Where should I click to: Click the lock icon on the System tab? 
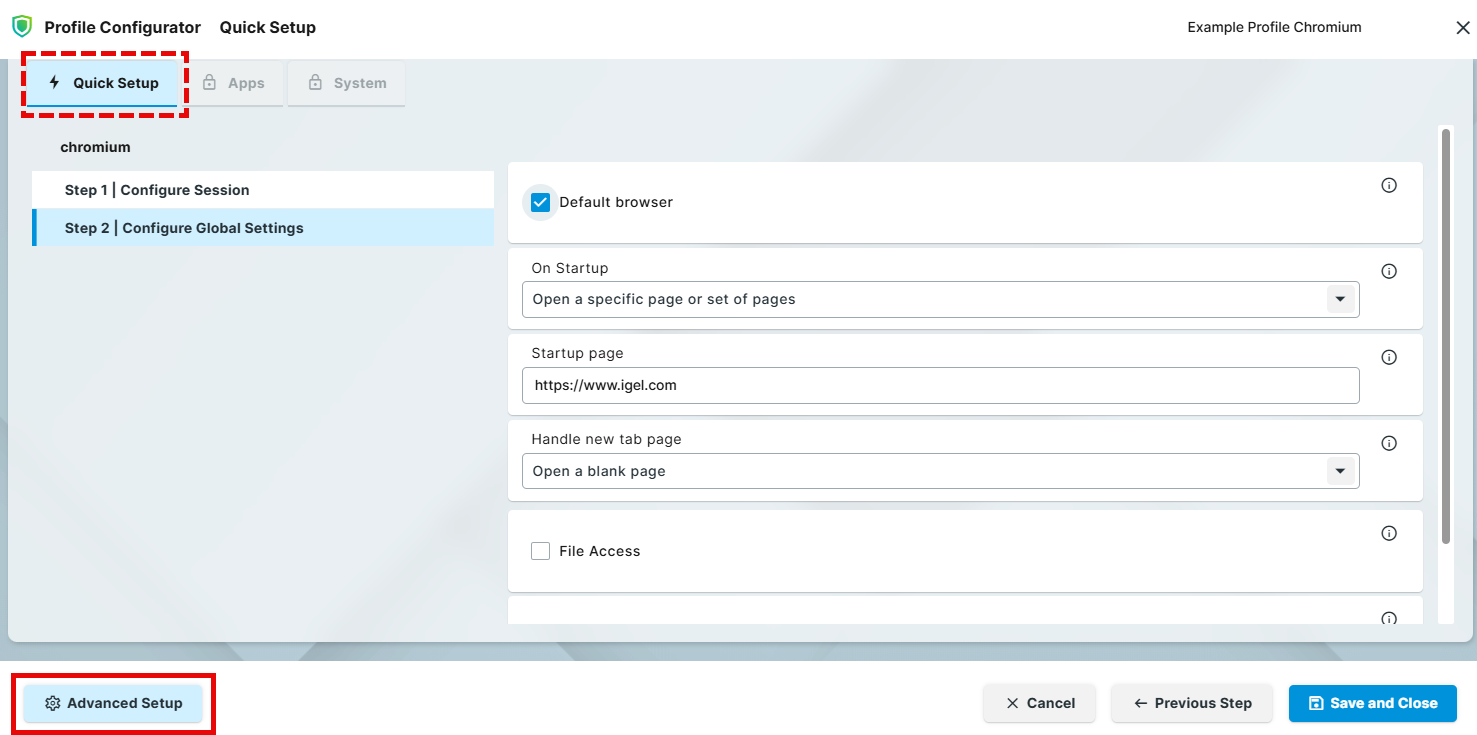315,83
